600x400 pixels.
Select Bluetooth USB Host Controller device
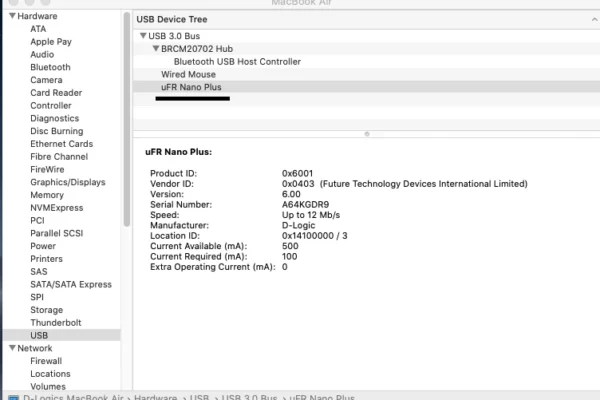(237, 62)
